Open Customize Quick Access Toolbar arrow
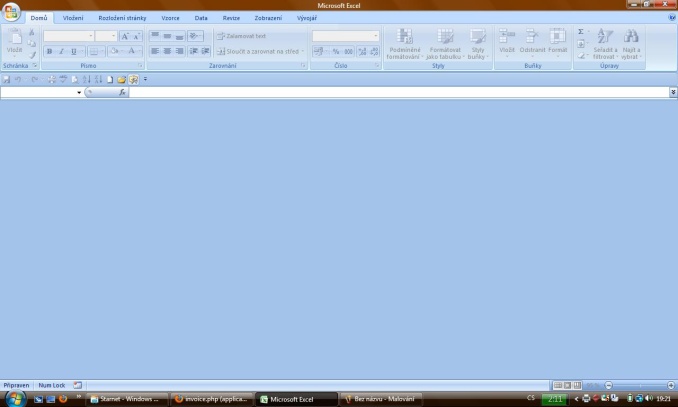Viewport: 678px width, 407px height. [145, 80]
